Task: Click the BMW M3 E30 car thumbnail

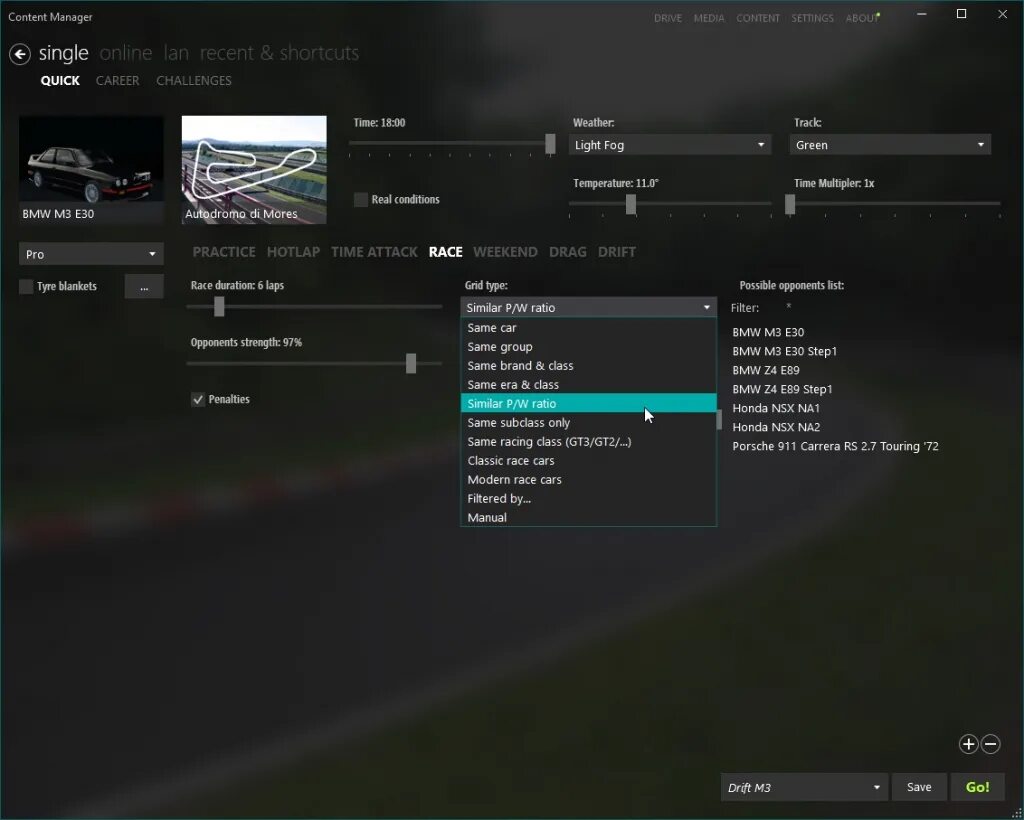Action: tap(91, 170)
